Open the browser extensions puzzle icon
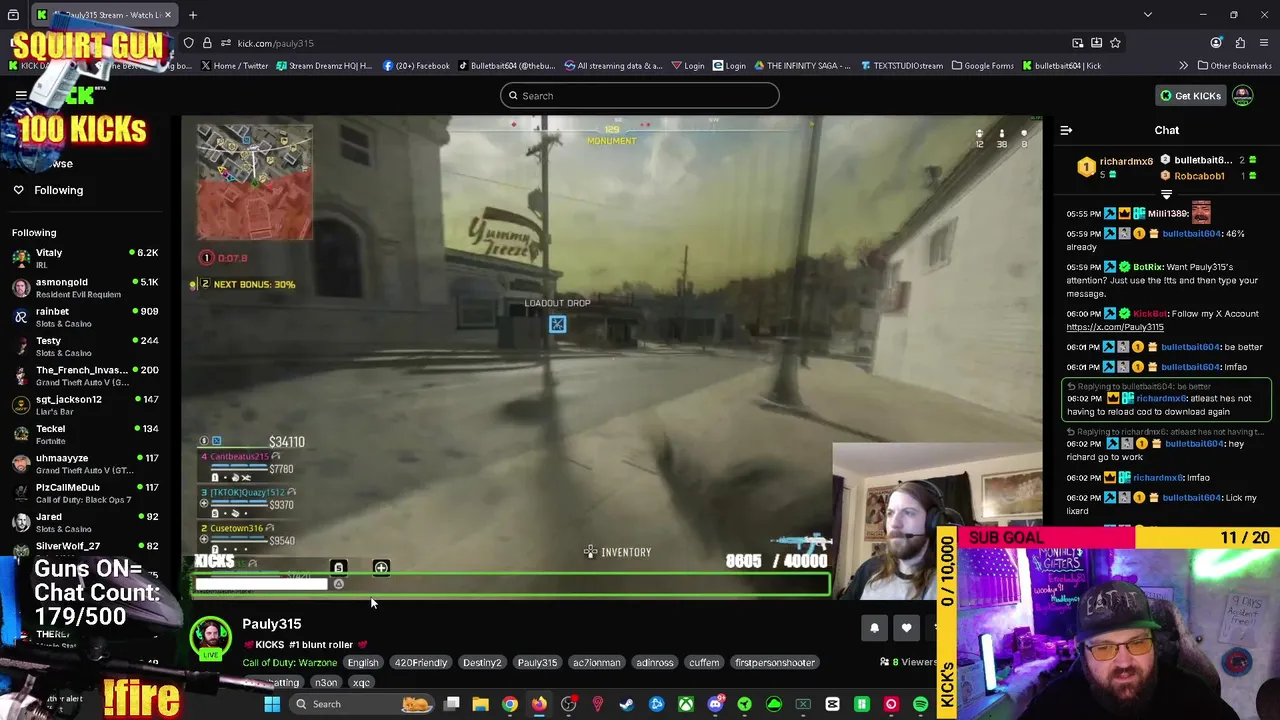The height and width of the screenshot is (720, 1280). [1240, 43]
